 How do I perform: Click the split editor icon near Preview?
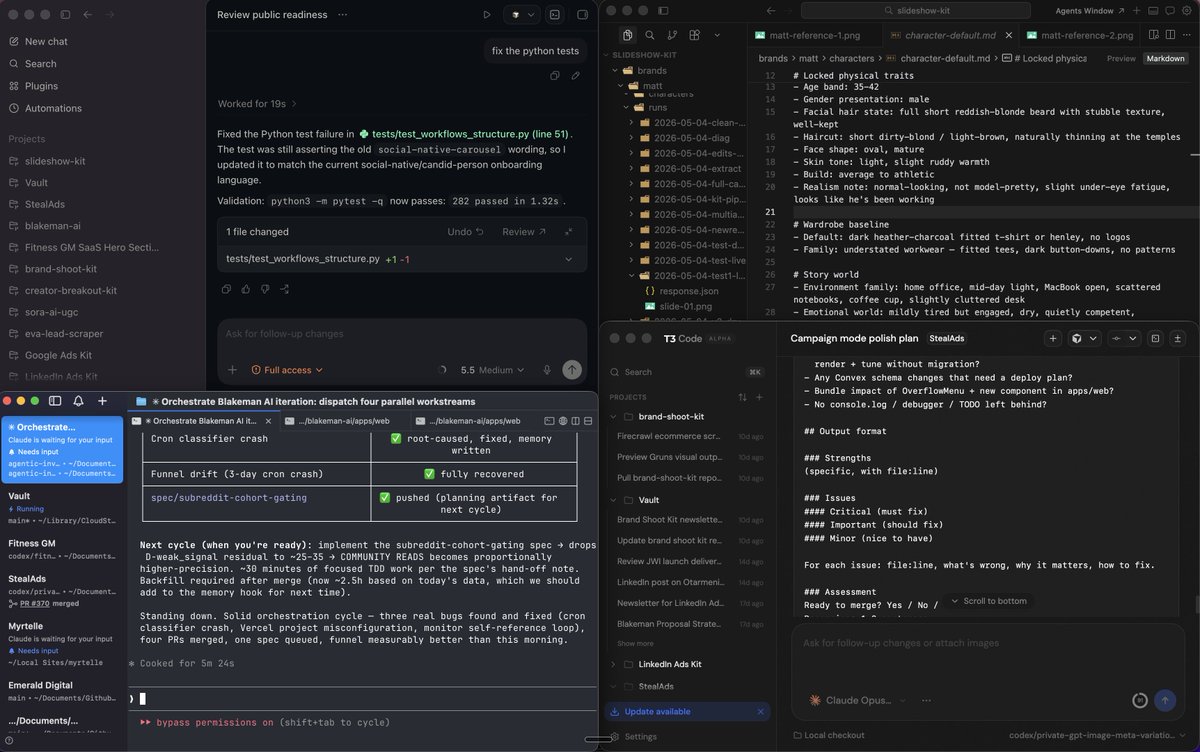[x=1170, y=35]
